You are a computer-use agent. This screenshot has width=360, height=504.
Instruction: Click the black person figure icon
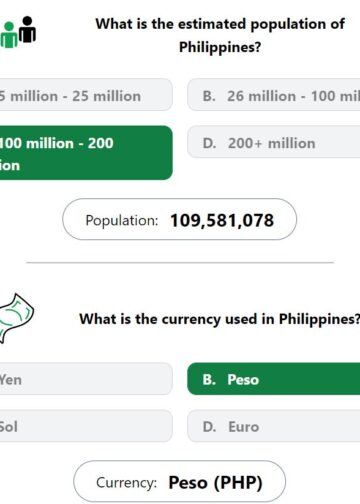[x=27, y=29]
